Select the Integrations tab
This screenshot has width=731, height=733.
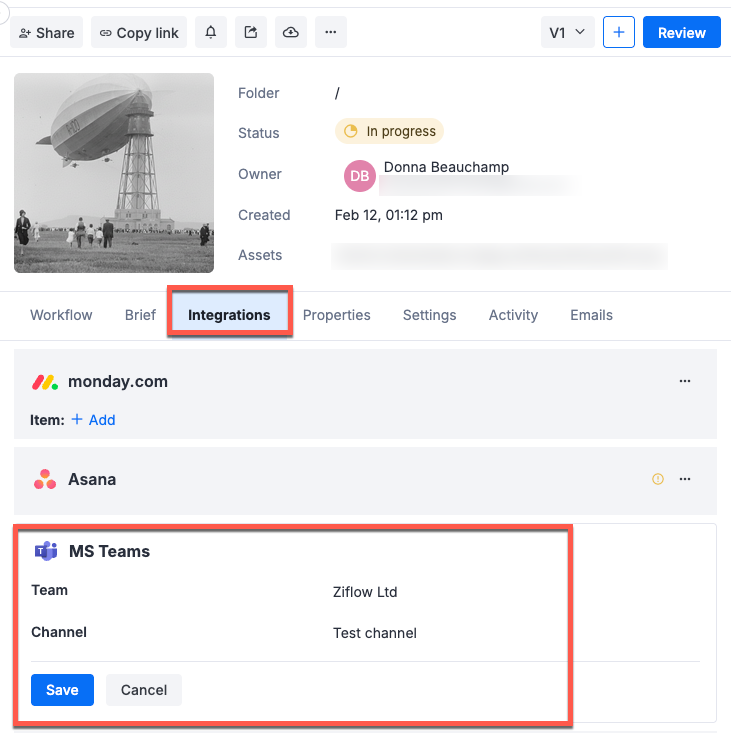click(229, 315)
